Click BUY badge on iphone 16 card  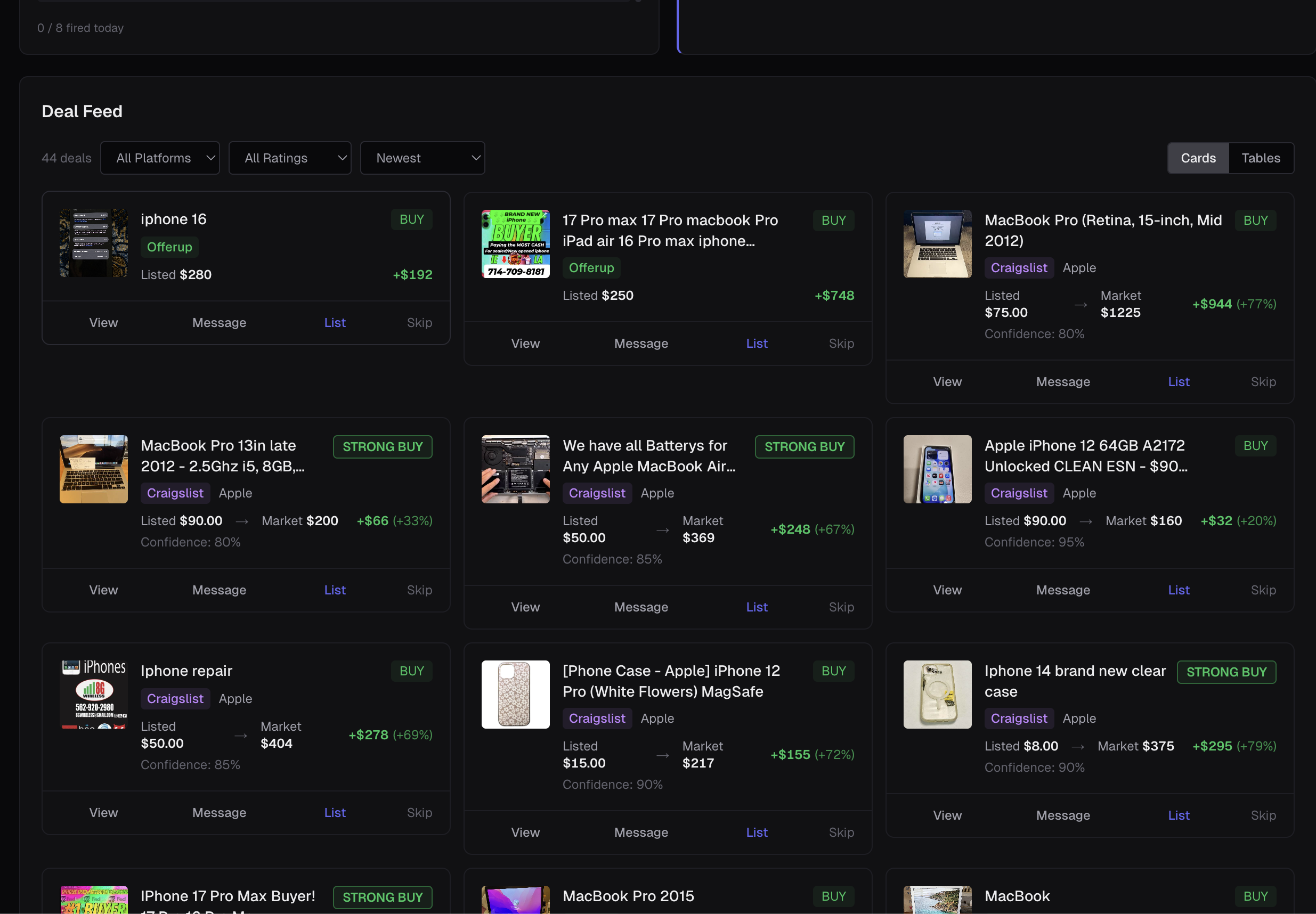411,219
